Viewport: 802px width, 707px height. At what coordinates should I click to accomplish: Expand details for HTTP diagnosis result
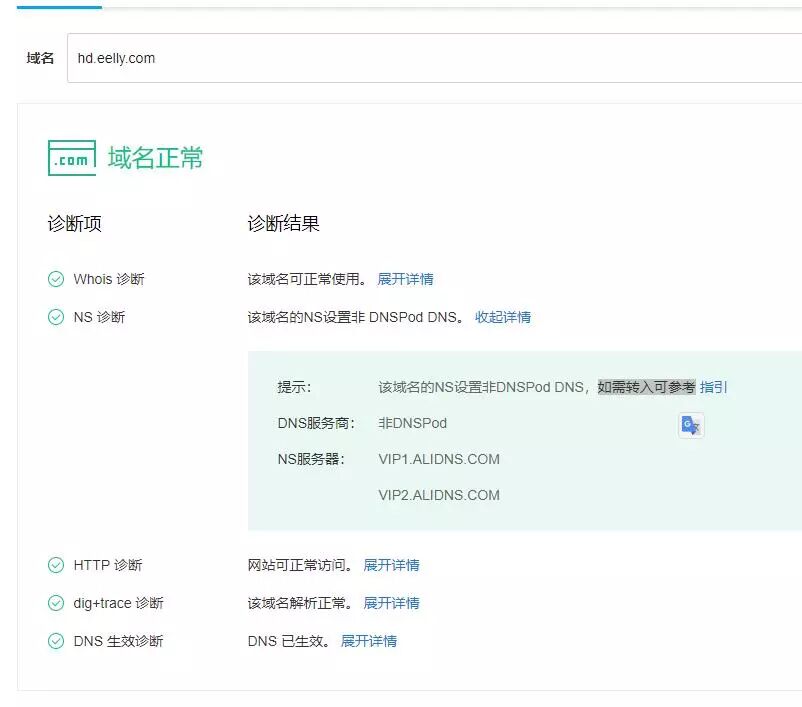click(391, 565)
